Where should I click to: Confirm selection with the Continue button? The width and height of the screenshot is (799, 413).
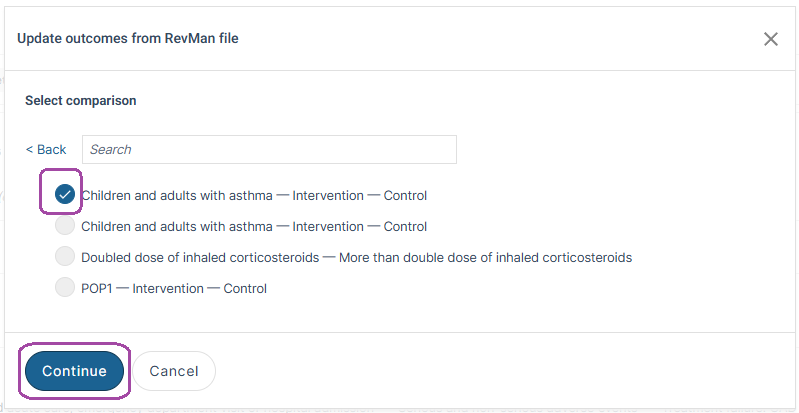[74, 371]
